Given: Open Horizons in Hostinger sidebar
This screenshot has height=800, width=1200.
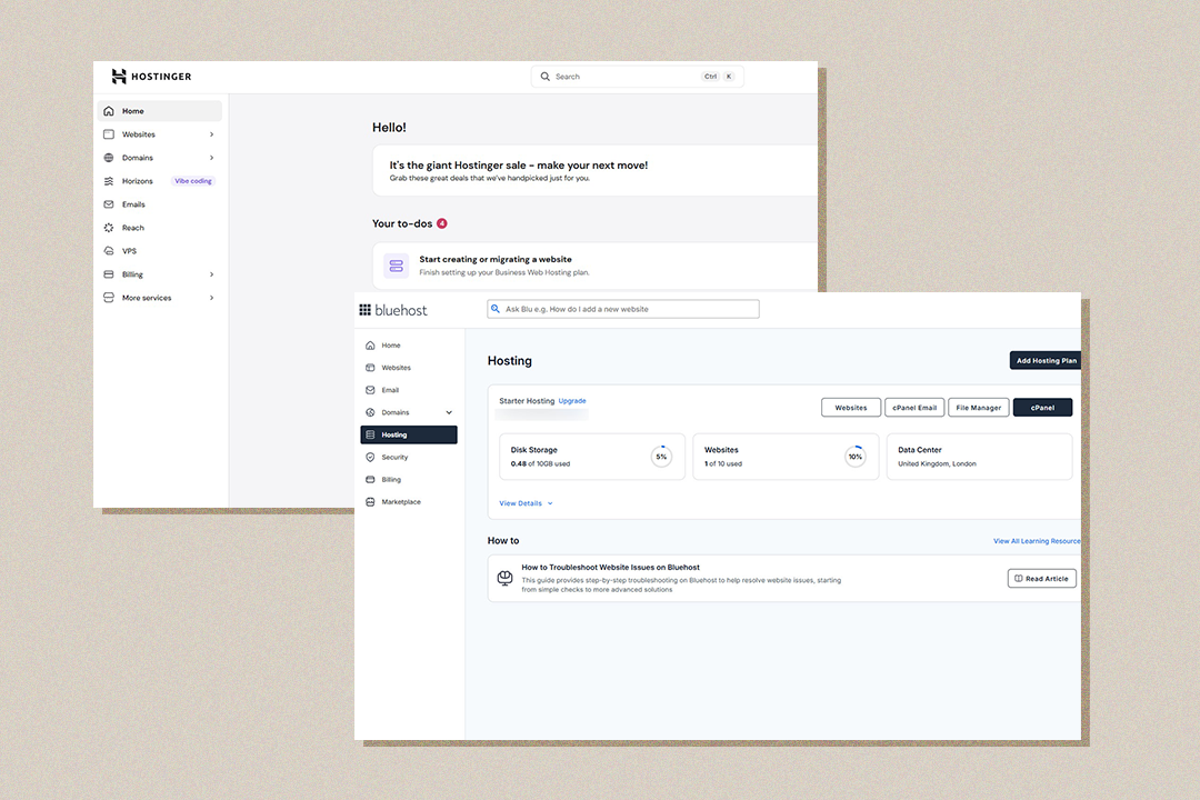Looking at the screenshot, I should pyautogui.click(x=160, y=181).
